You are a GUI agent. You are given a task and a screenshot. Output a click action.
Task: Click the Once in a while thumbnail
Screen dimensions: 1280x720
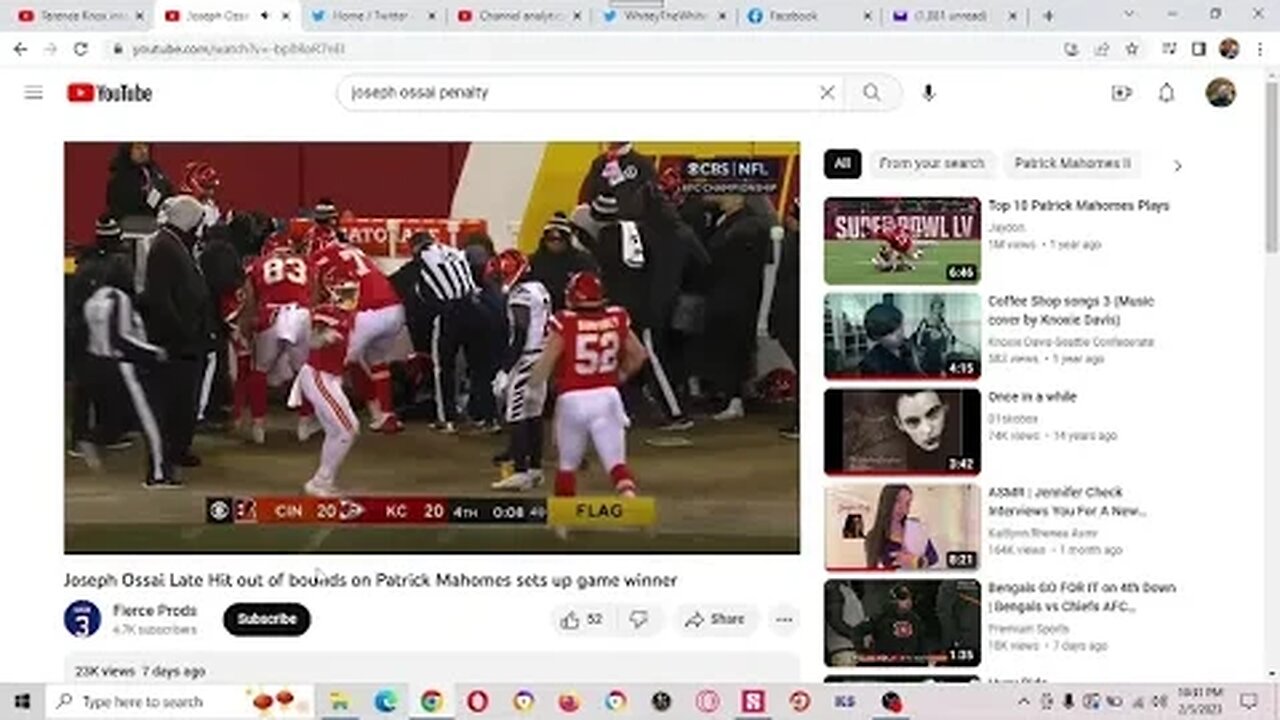902,431
